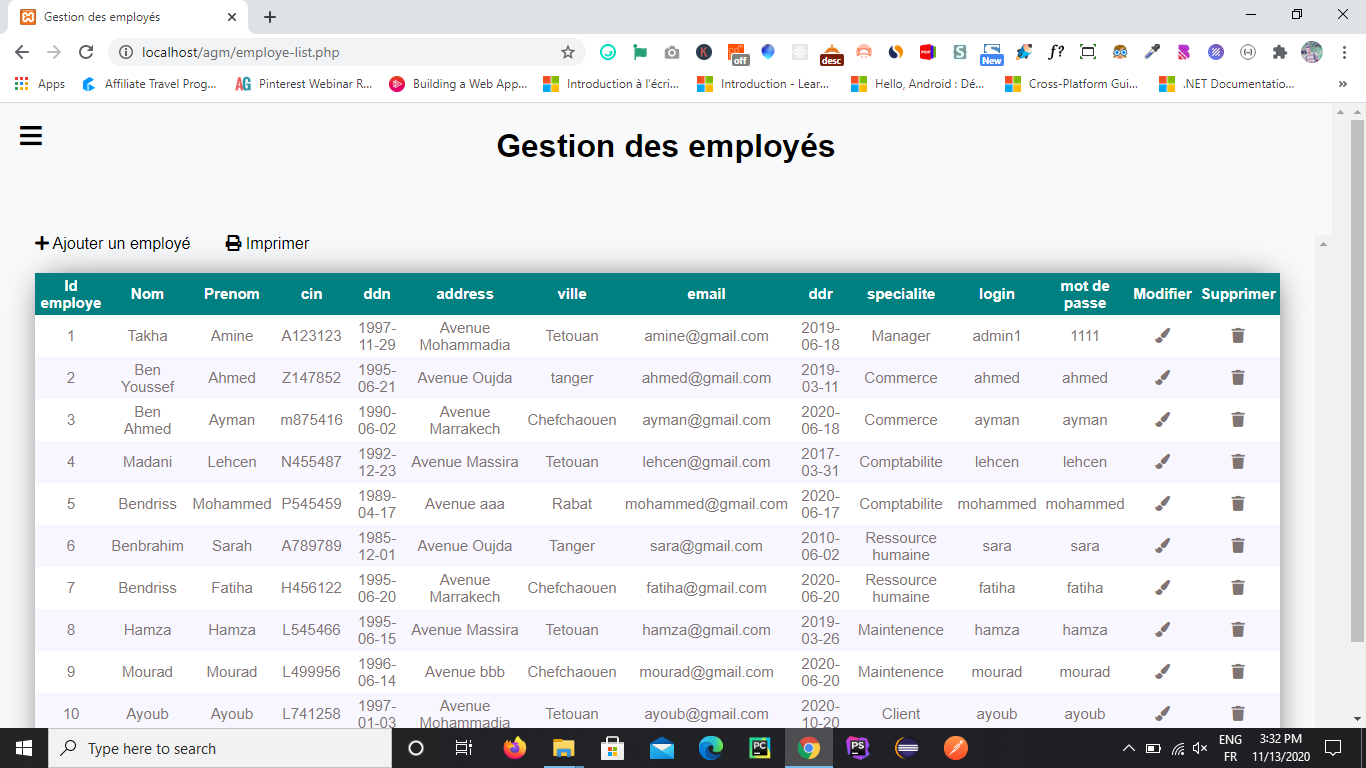
Task: Show more bookmarks with the chevron
Action: tap(1342, 84)
